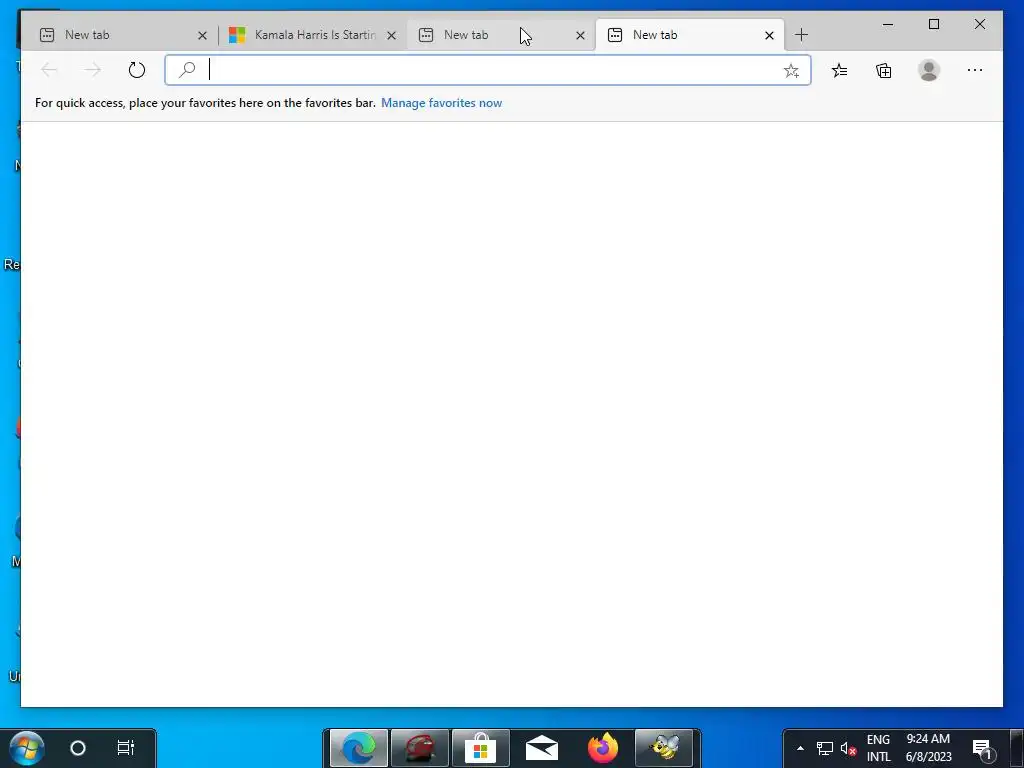
Task: Change ENG INTL input language
Action: [x=878, y=748]
